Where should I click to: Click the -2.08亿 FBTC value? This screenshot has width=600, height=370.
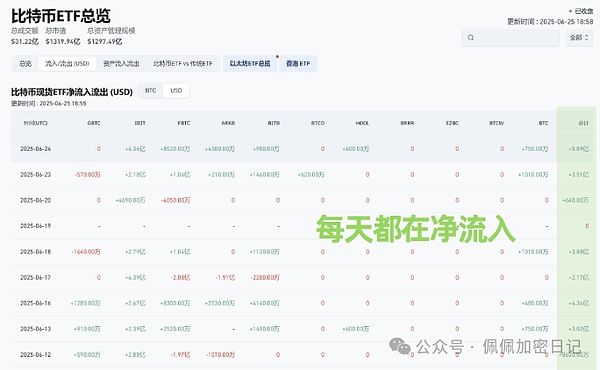(x=180, y=277)
